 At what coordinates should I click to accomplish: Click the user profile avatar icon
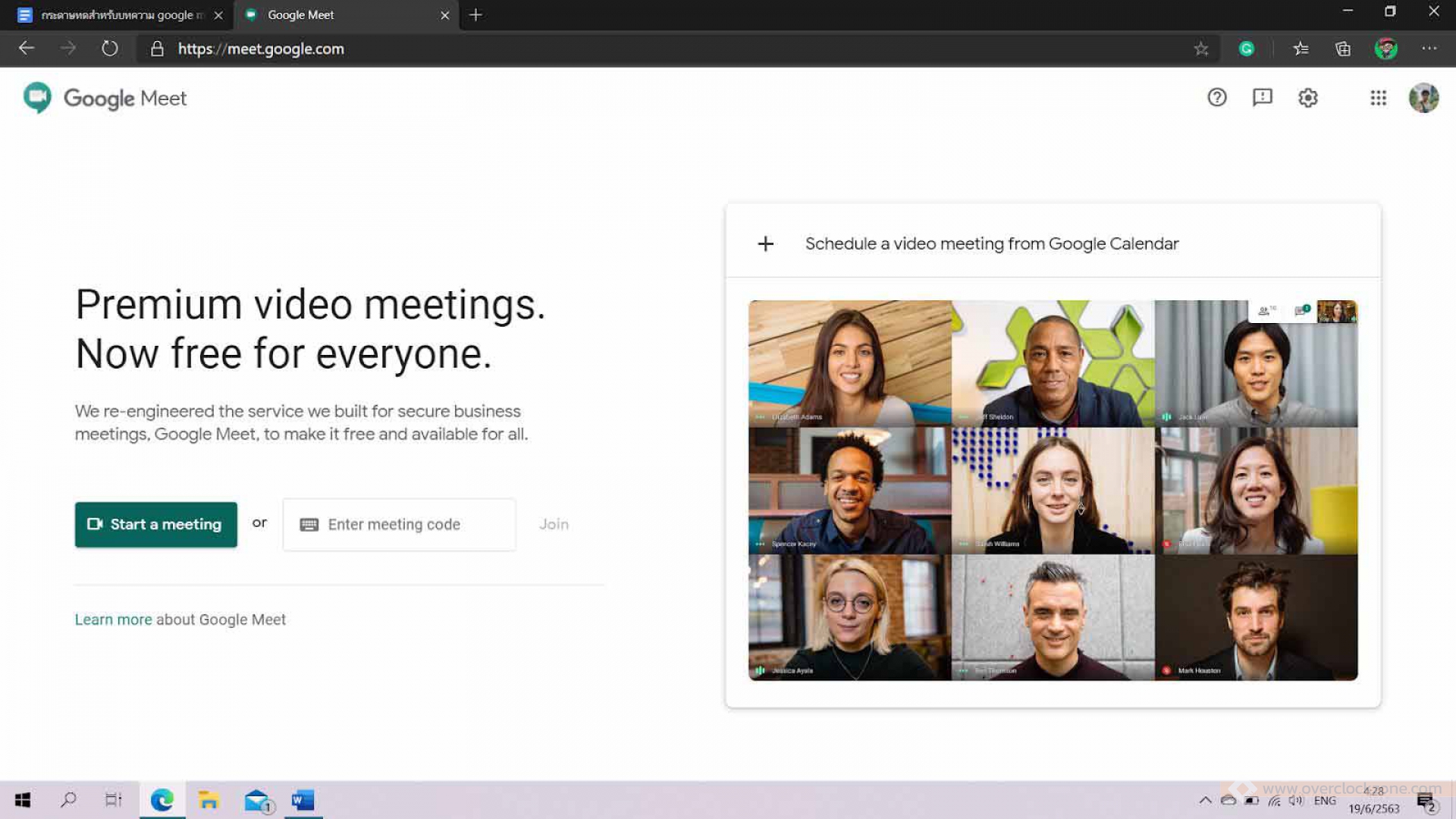[x=1421, y=97]
